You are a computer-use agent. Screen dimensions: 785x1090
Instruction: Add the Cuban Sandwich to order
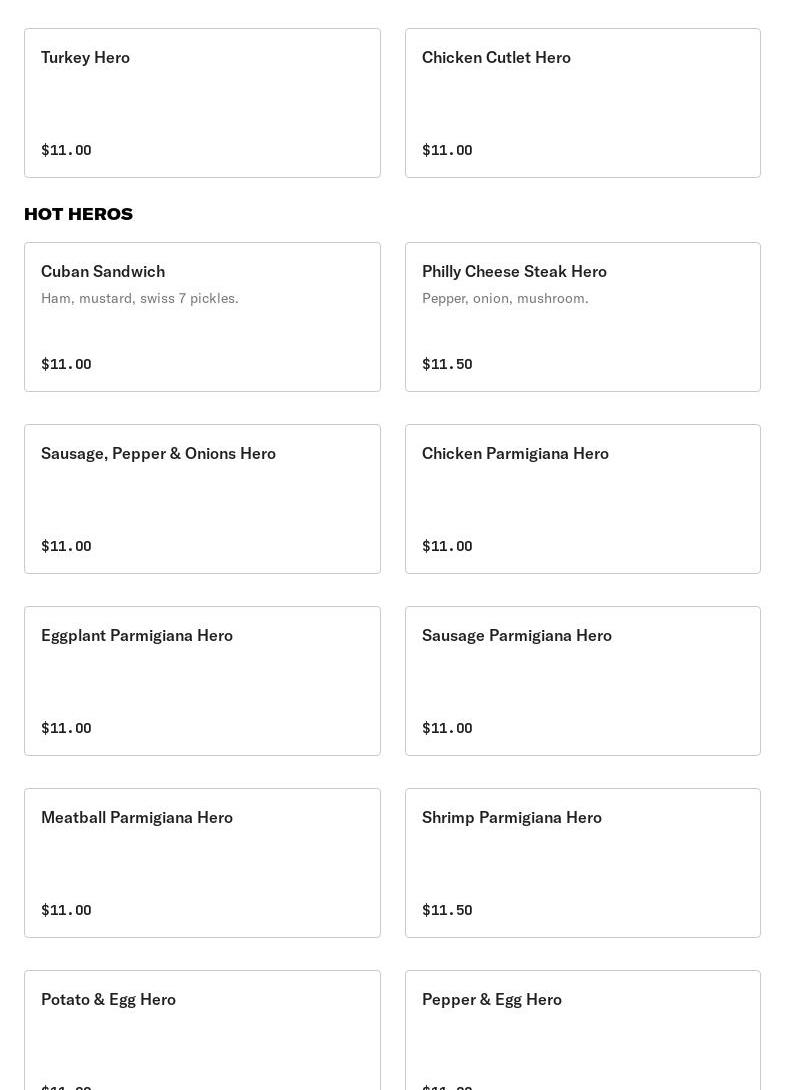pyautogui.click(x=202, y=316)
